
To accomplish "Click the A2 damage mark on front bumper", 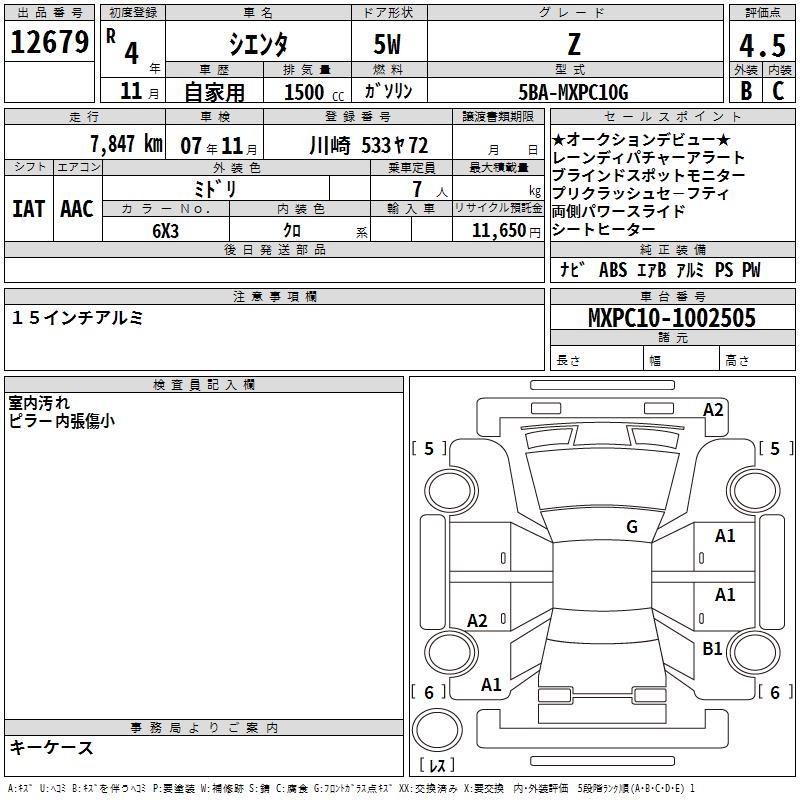I will [713, 409].
